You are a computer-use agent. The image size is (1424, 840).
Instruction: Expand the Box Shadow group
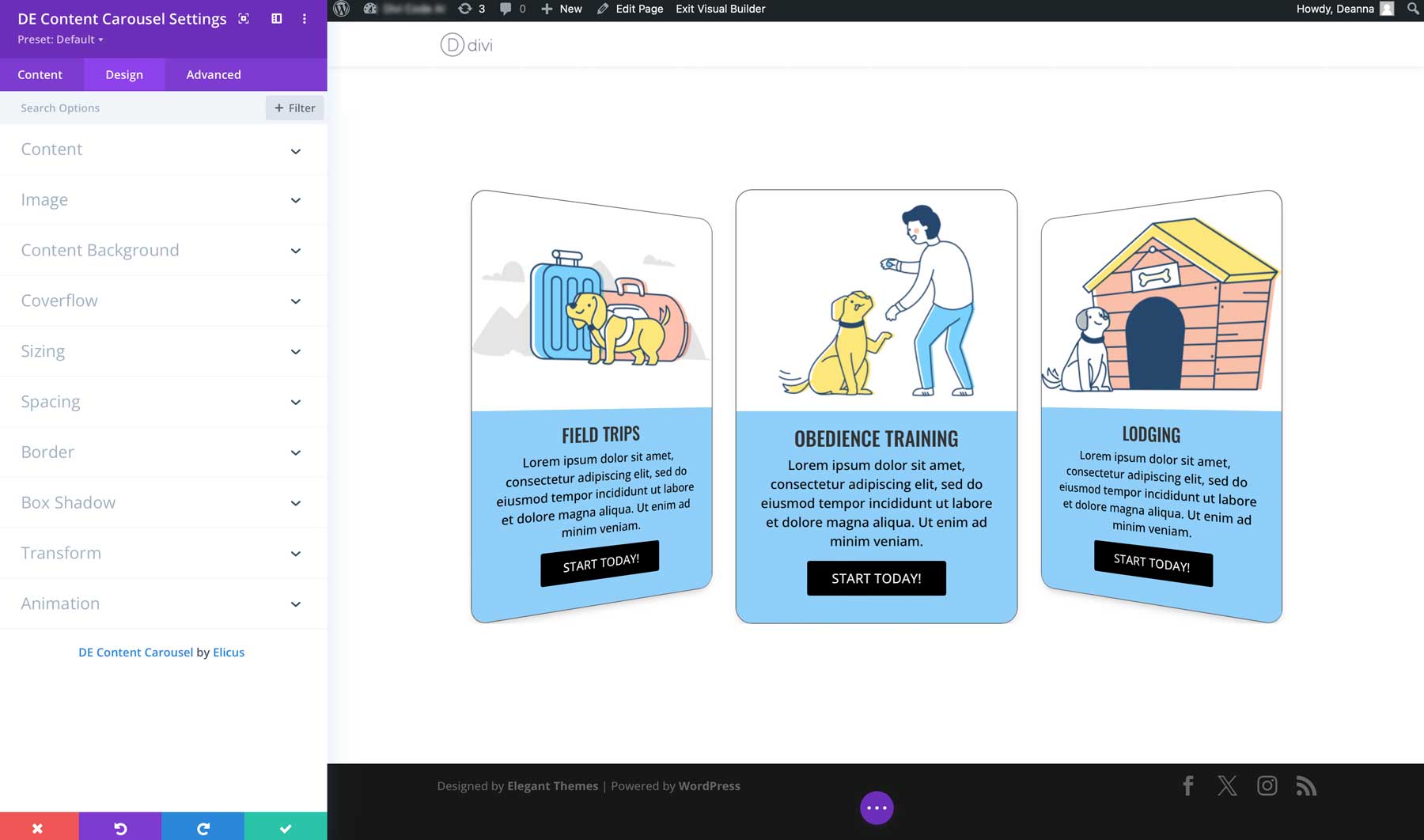click(163, 503)
